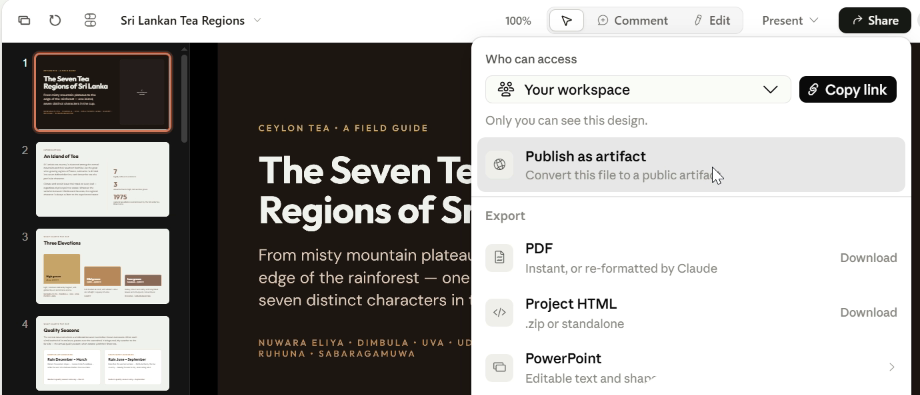The width and height of the screenshot is (920, 395).
Task: Select the pointer cursor tool
Action: (566, 21)
